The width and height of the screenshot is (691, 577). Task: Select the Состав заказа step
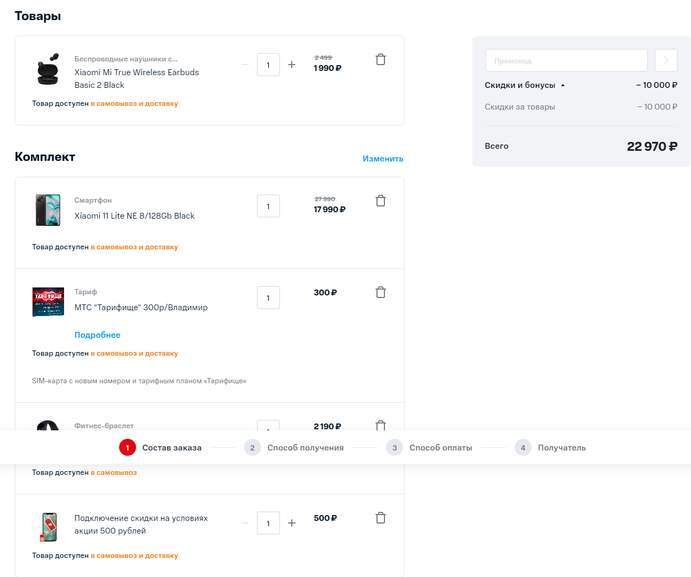(171, 448)
